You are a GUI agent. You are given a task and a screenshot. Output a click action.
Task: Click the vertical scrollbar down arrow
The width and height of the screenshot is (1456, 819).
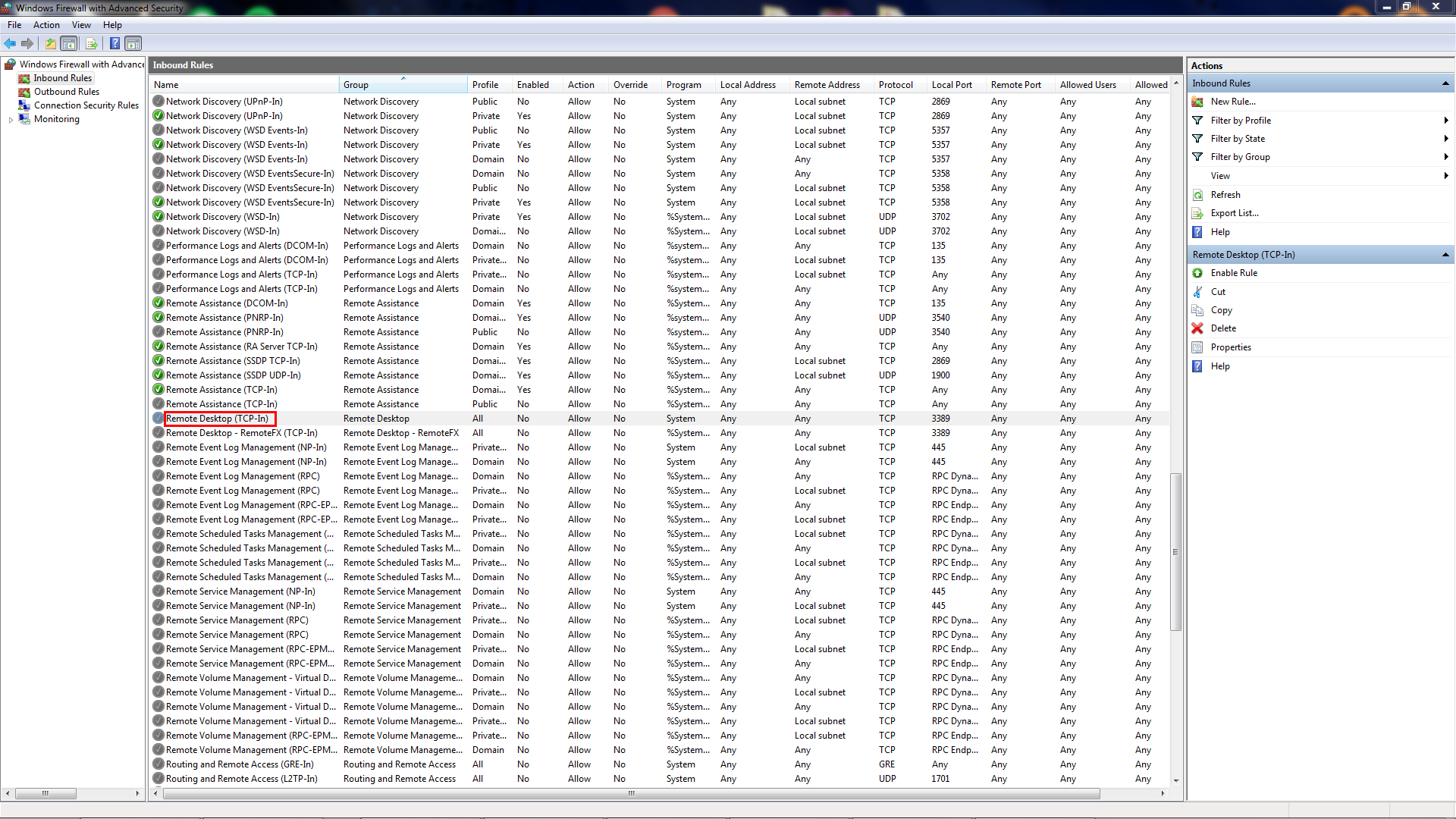pos(1175,780)
